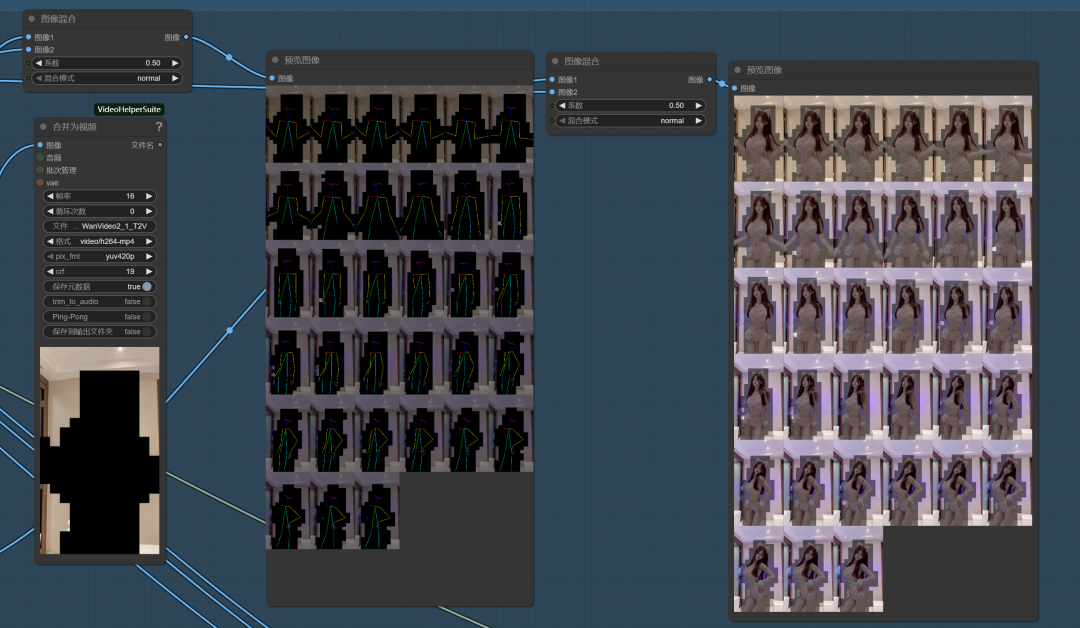Click the 系数 0.50 value on upper-left 图像混合
Screen dimensions: 1080x628
click(153, 63)
